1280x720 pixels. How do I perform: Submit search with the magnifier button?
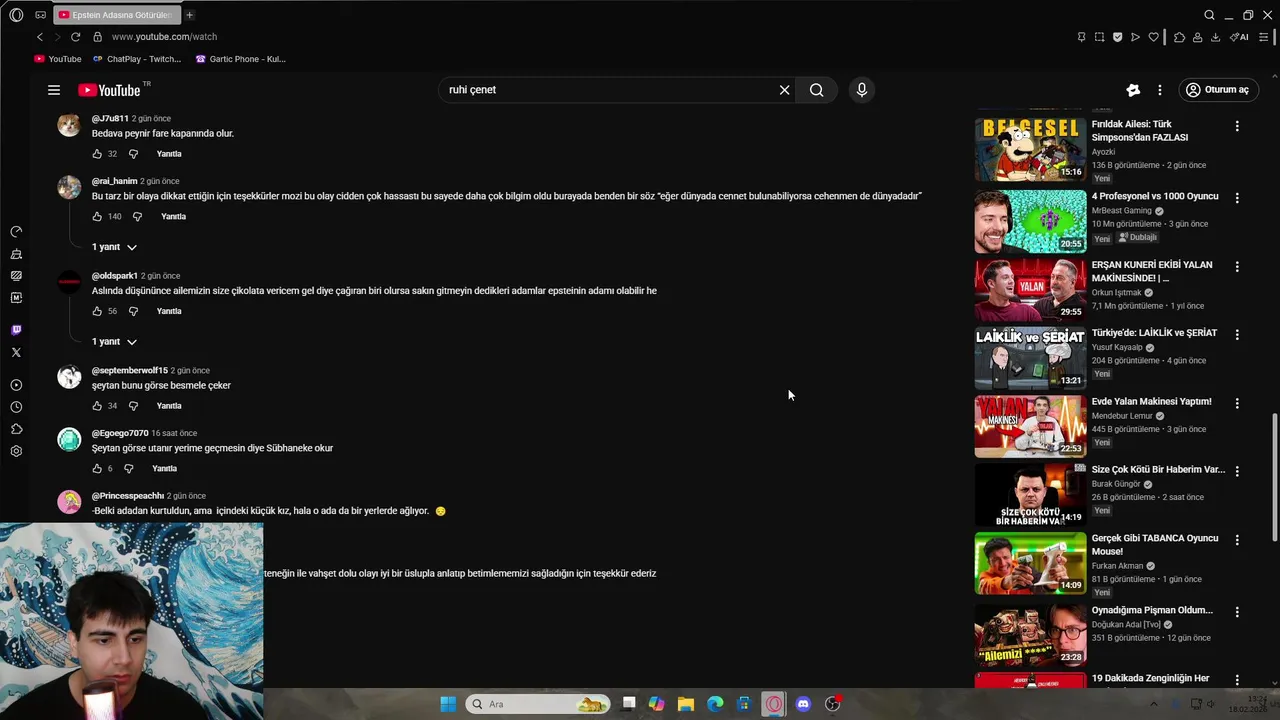pos(817,90)
